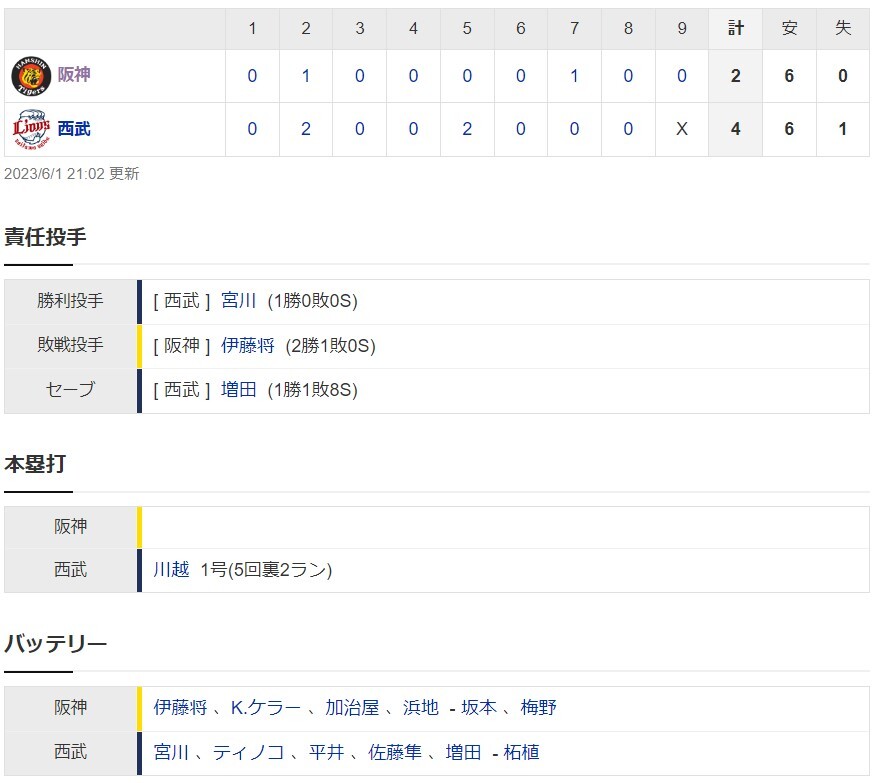The height and width of the screenshot is (783, 877).
Task: Open the 阪神 team link in scoreboard
Action: point(74,75)
